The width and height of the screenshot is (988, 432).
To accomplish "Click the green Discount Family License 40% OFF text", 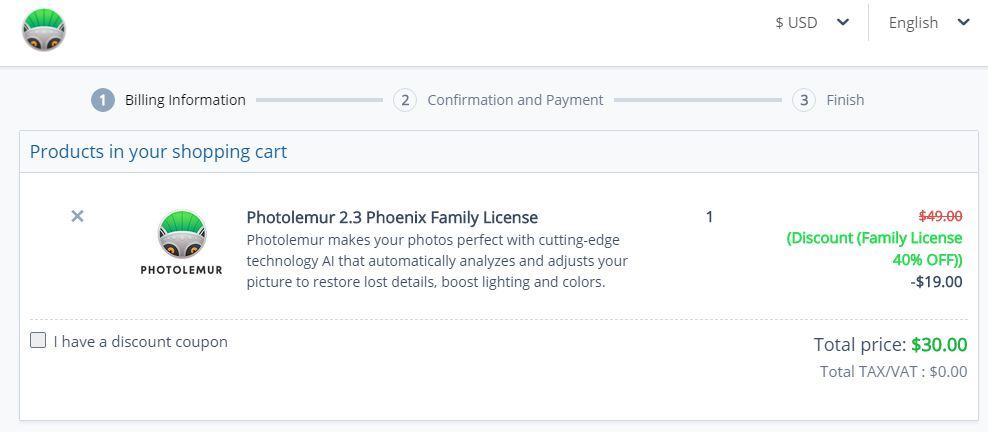I will (x=874, y=249).
